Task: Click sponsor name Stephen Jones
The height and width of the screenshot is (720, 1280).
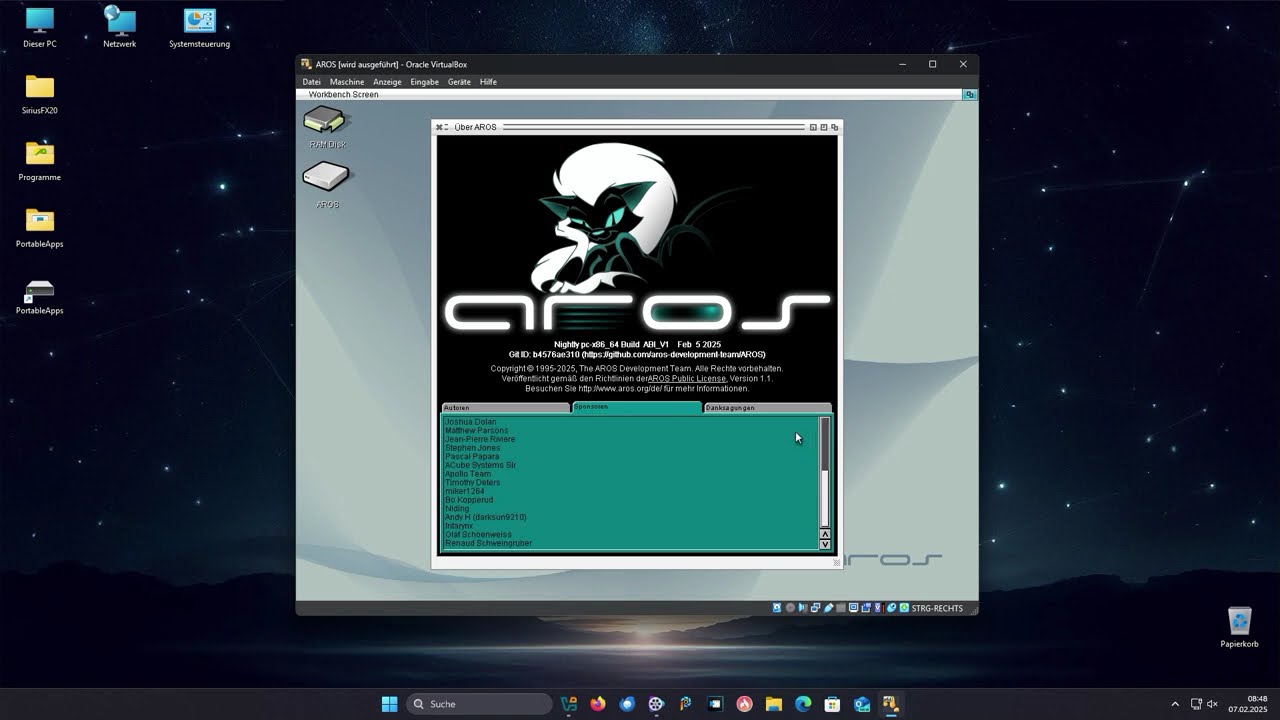Action: [x=472, y=448]
